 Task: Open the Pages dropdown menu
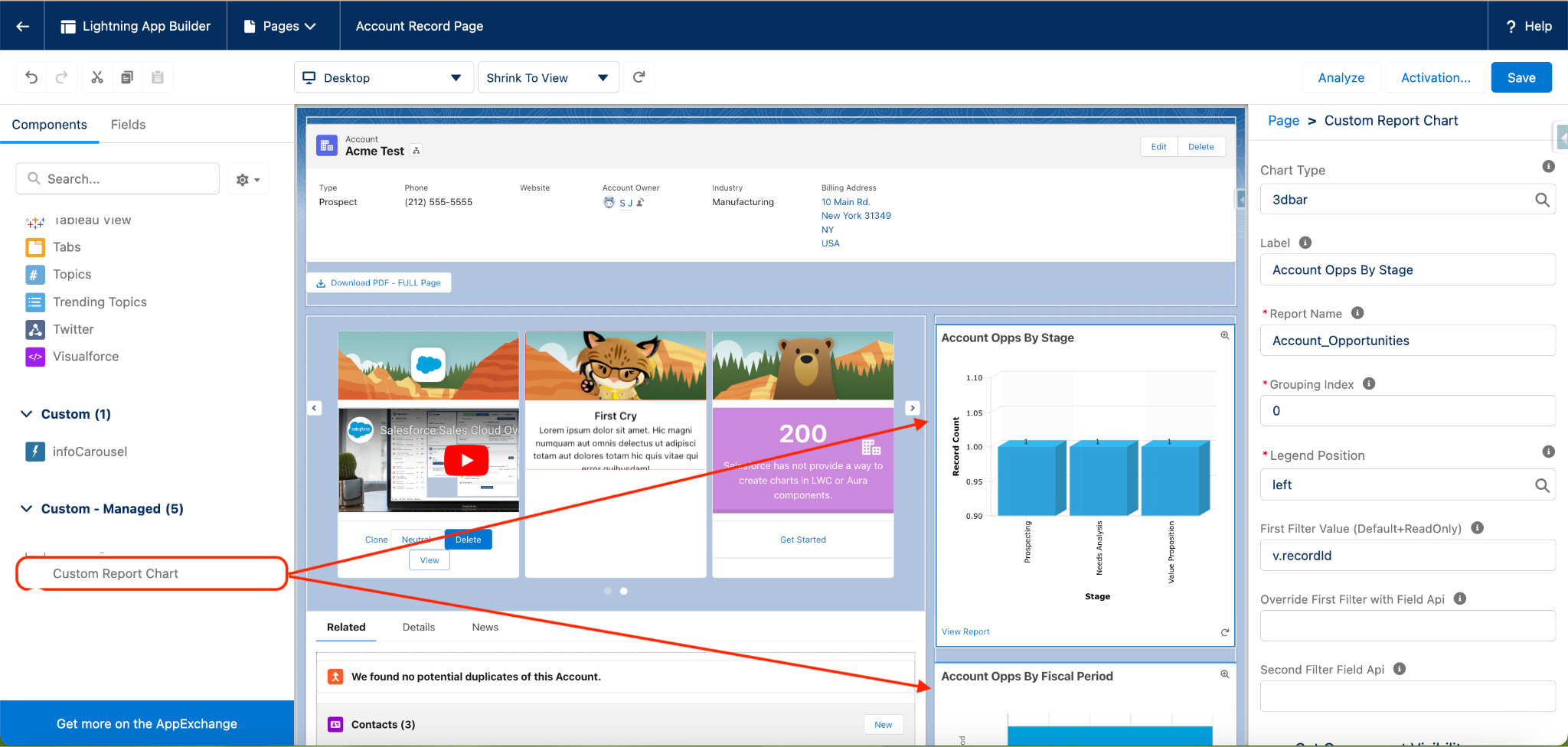click(280, 26)
